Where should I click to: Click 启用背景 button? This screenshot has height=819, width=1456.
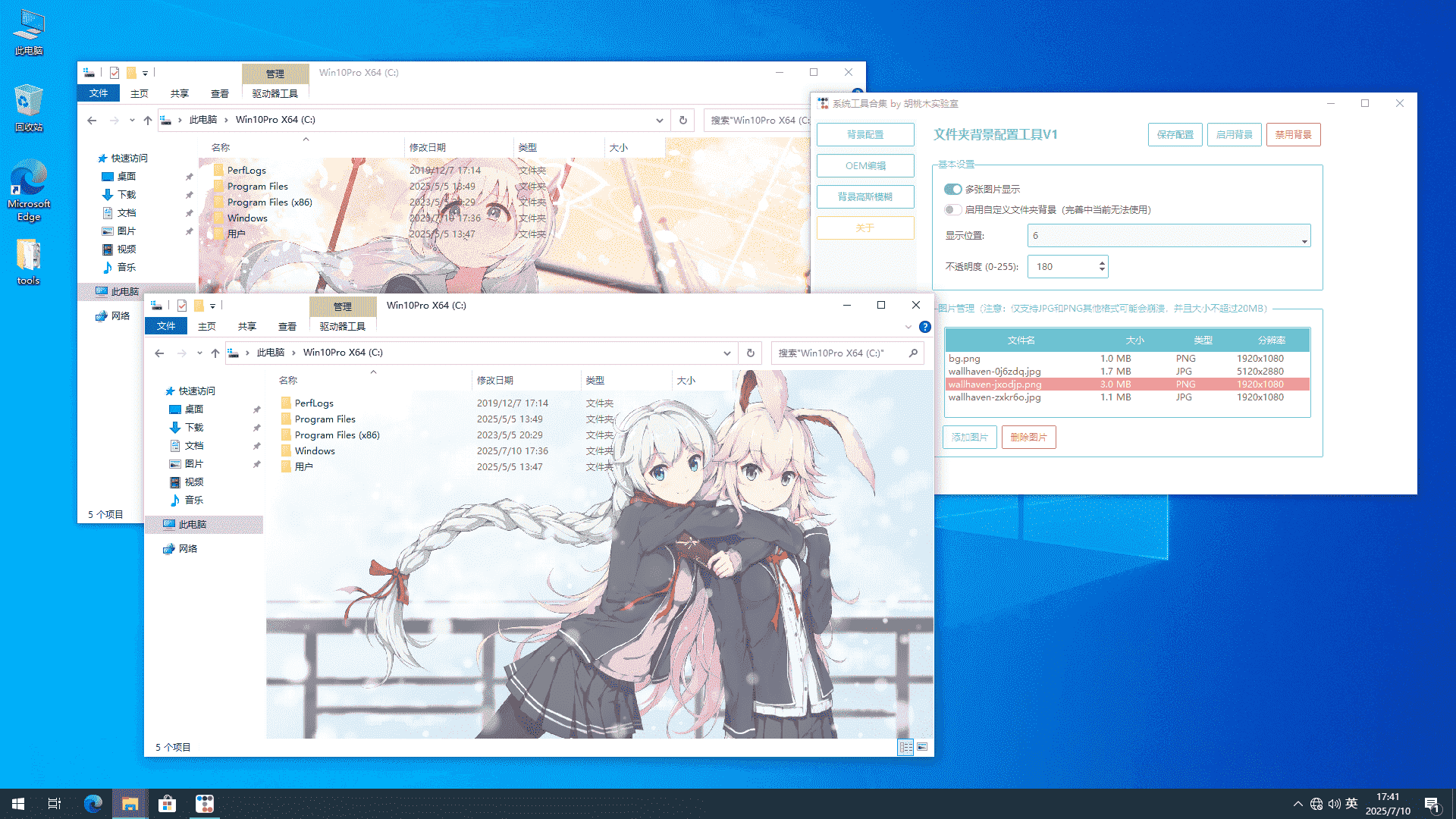(1235, 134)
